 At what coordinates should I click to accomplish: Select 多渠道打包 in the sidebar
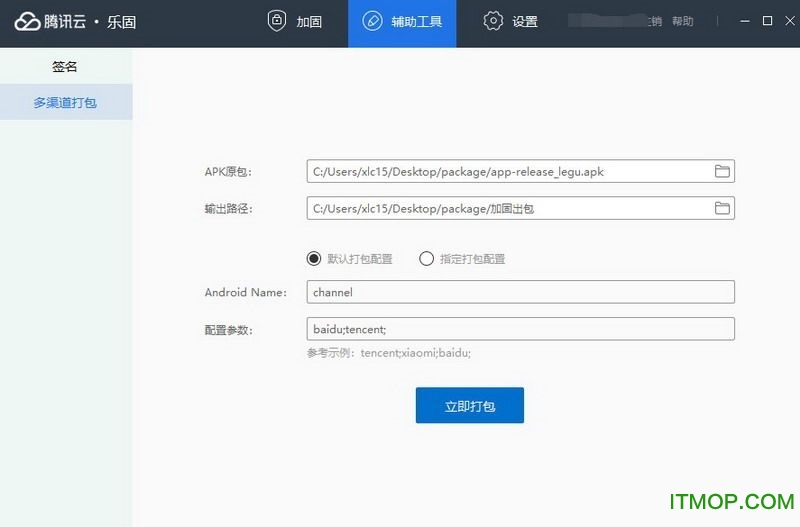[65, 102]
